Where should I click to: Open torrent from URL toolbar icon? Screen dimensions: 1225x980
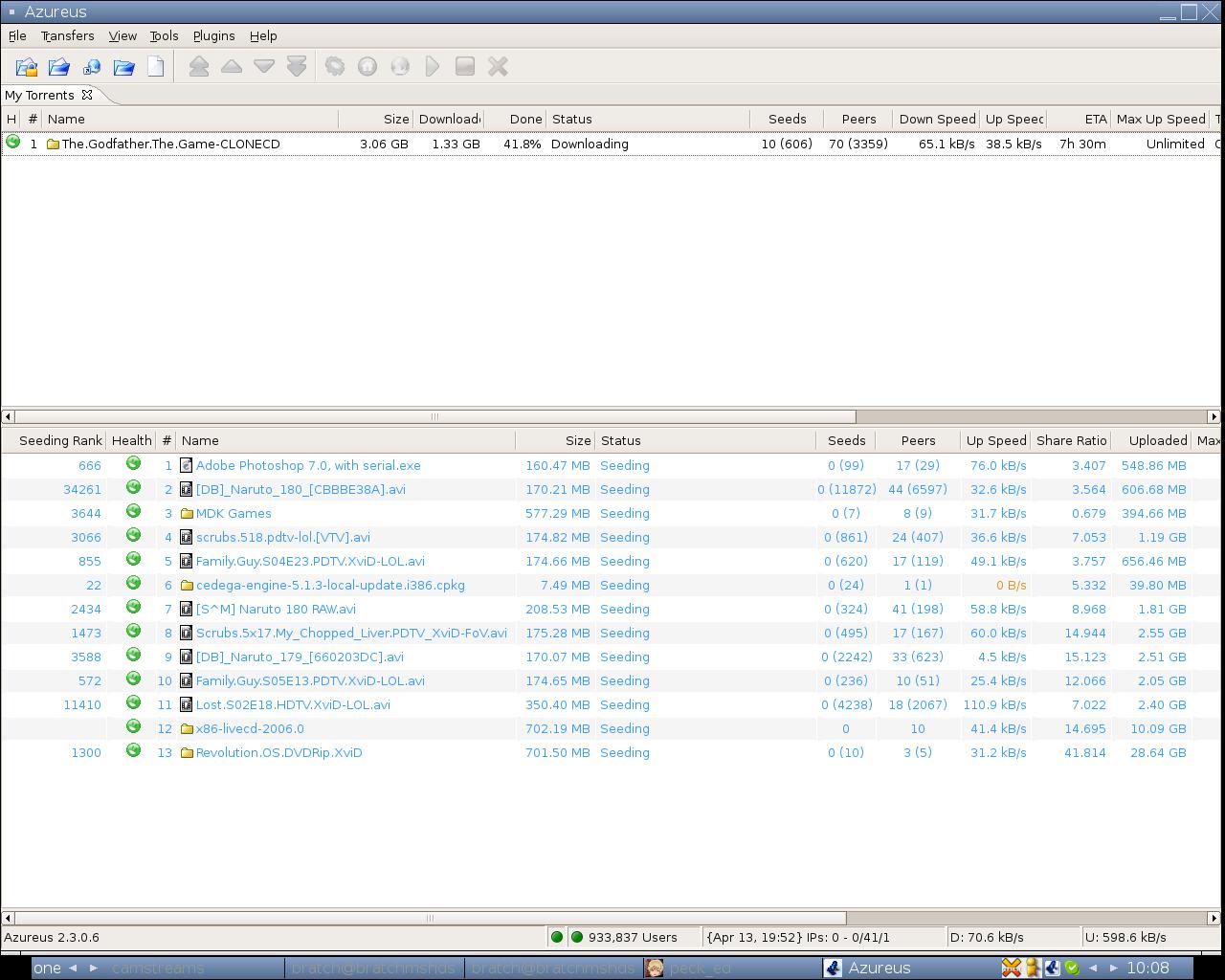92,67
